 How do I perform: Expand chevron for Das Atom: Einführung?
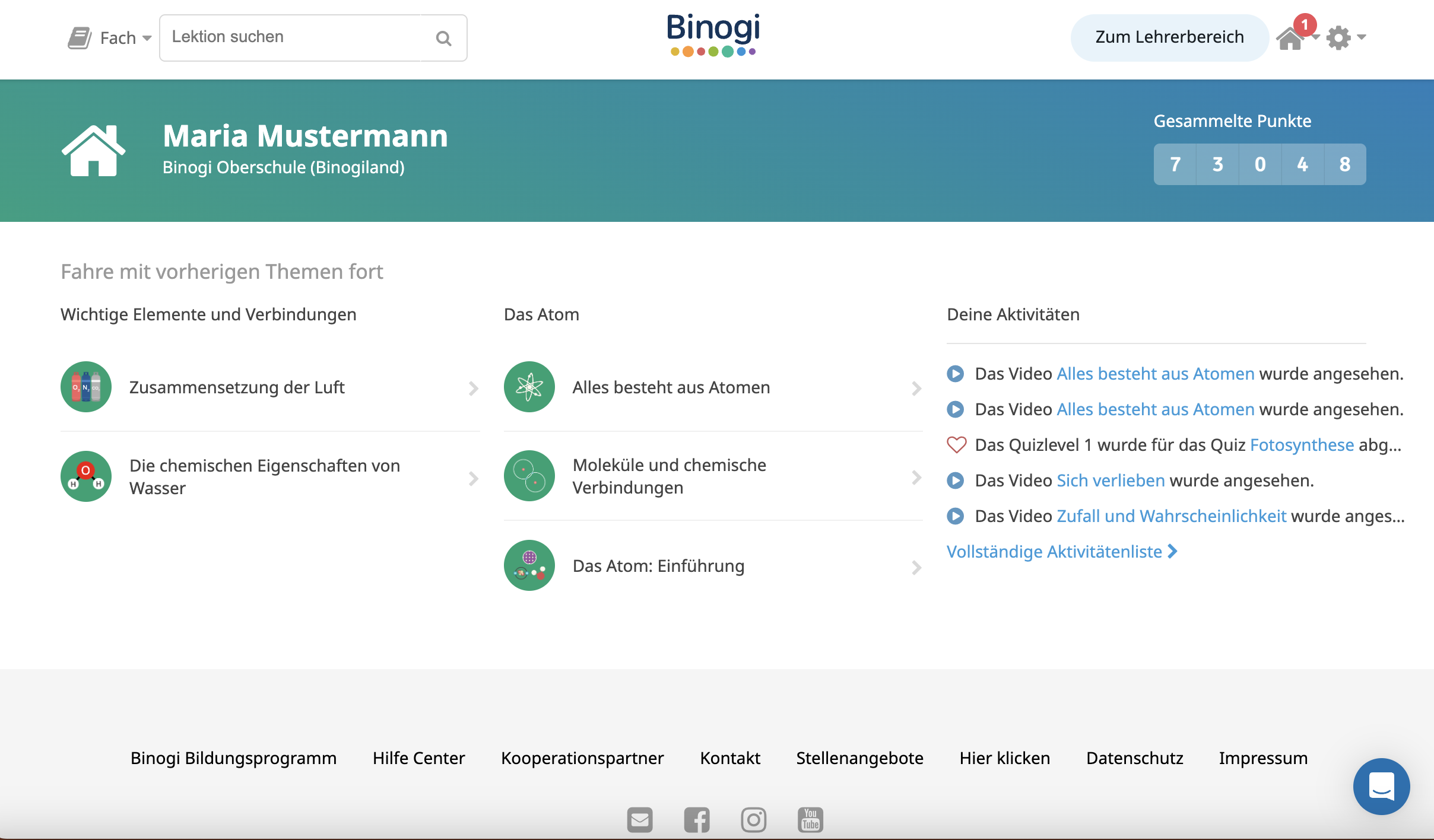point(916,568)
